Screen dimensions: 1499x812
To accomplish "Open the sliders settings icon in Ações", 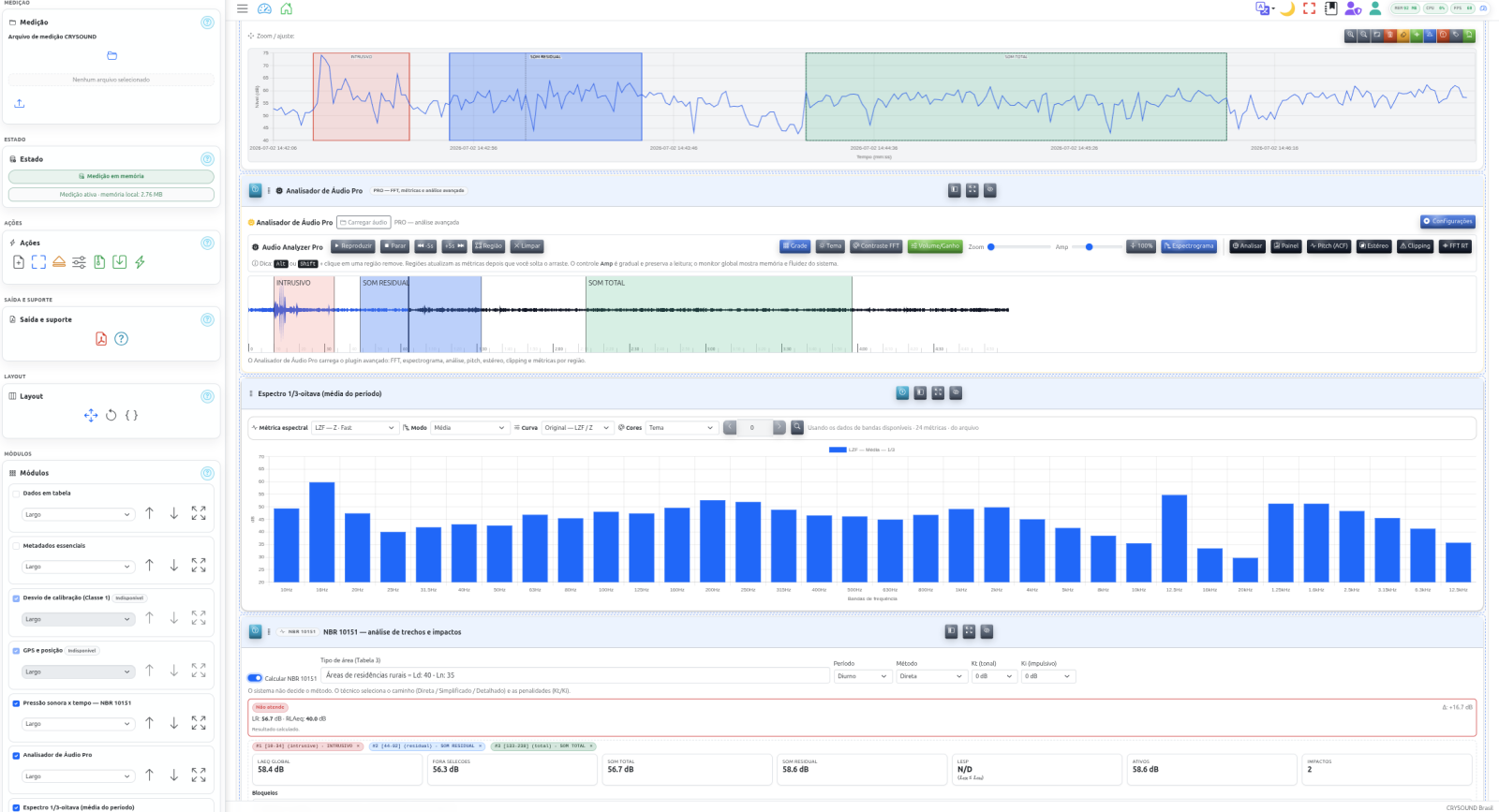I will click(79, 262).
